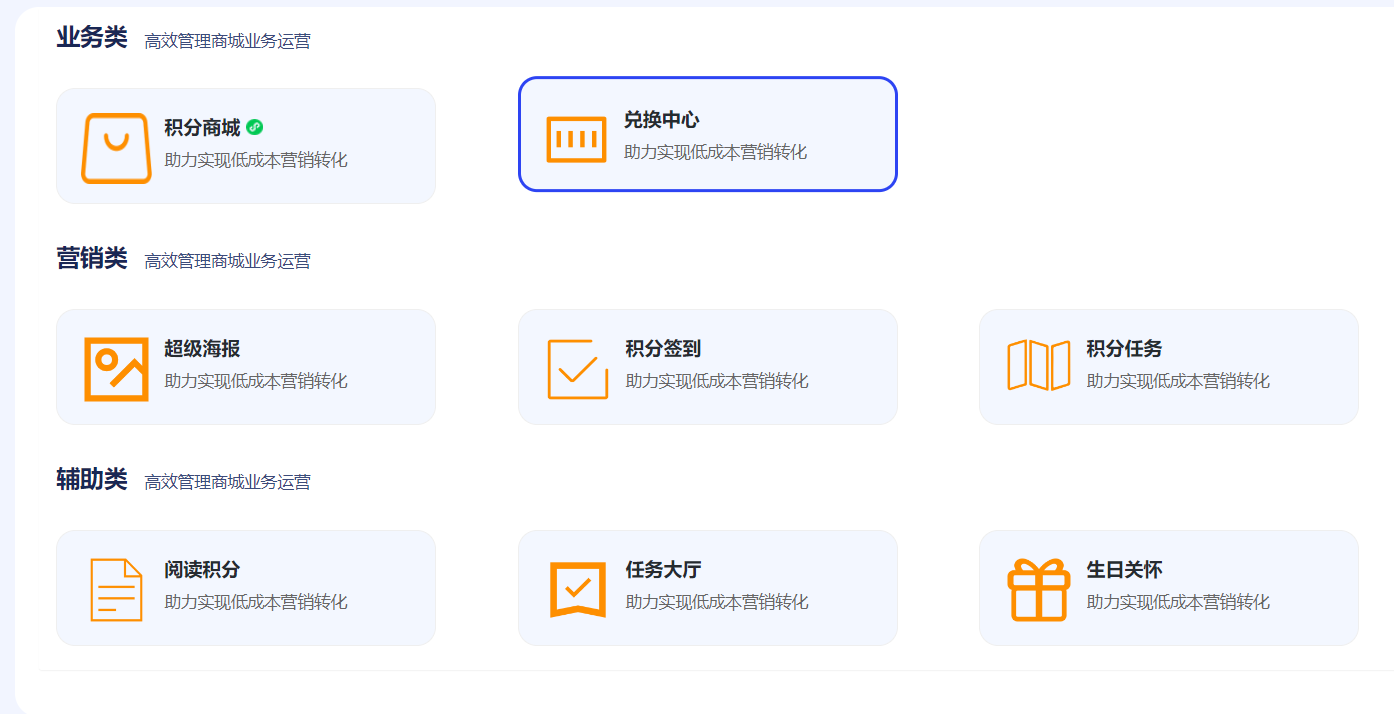Click 助力实现低成本营销转化 under 任务大厅
1394x714 pixels.
718,601
